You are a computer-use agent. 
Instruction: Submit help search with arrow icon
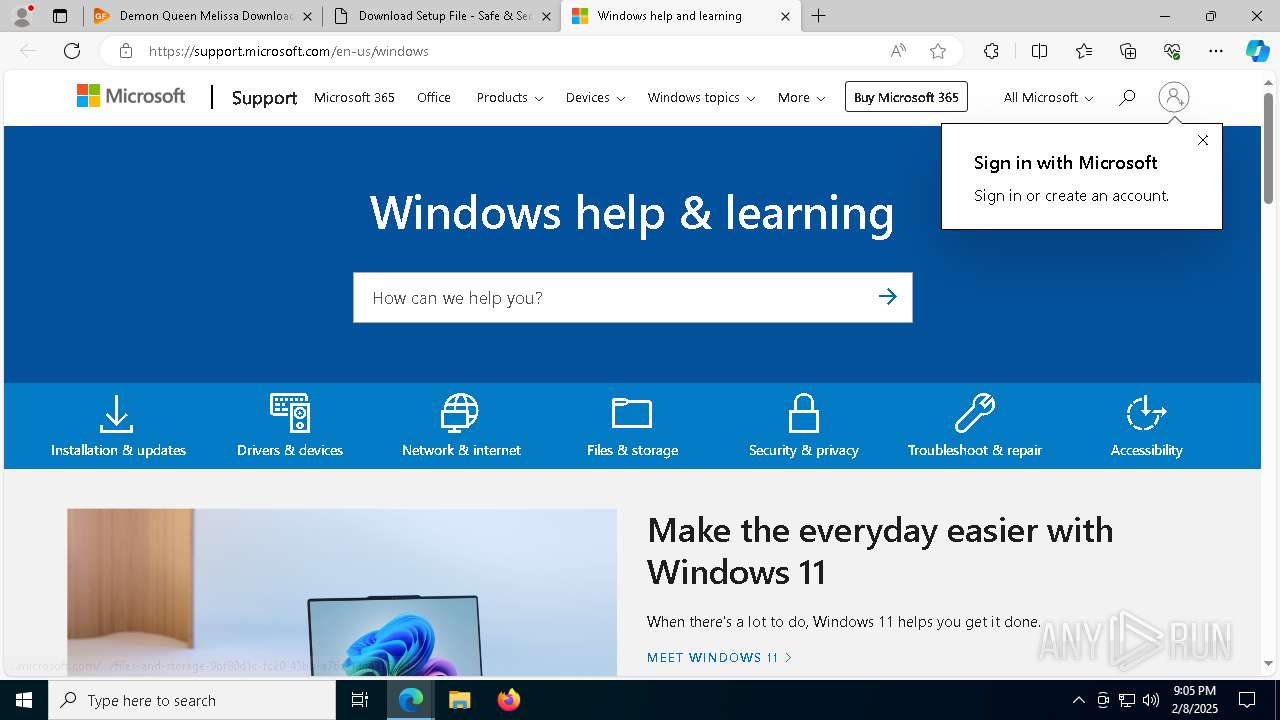coord(887,297)
